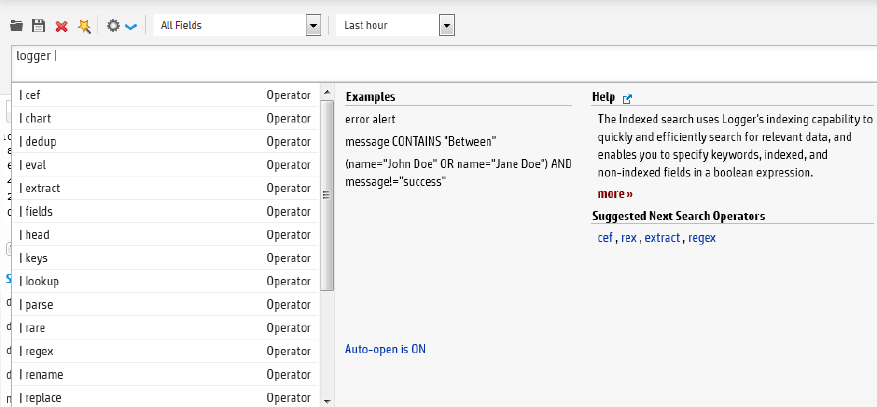
Task: Open the Last hour time range dropdown
Action: coord(447,25)
